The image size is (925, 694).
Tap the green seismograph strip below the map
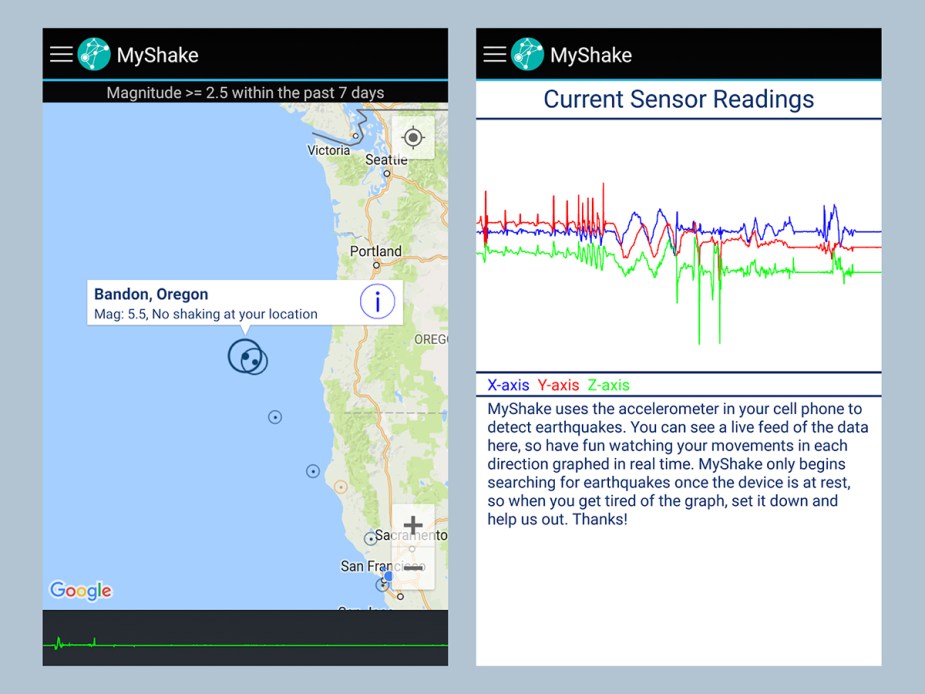(244, 638)
